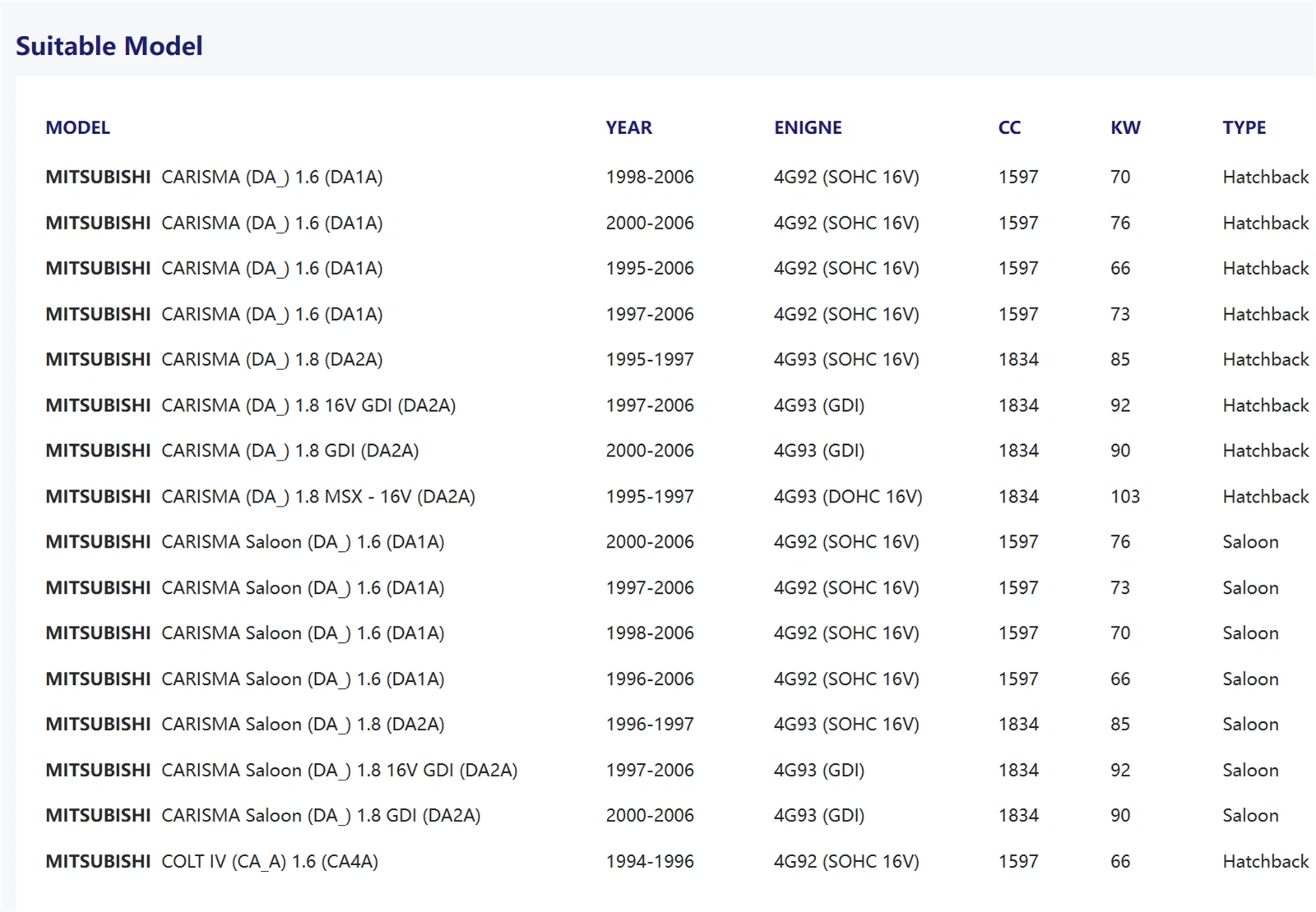Click 73 kW value in Hatchback row
1316x912 pixels.
coord(1120,314)
